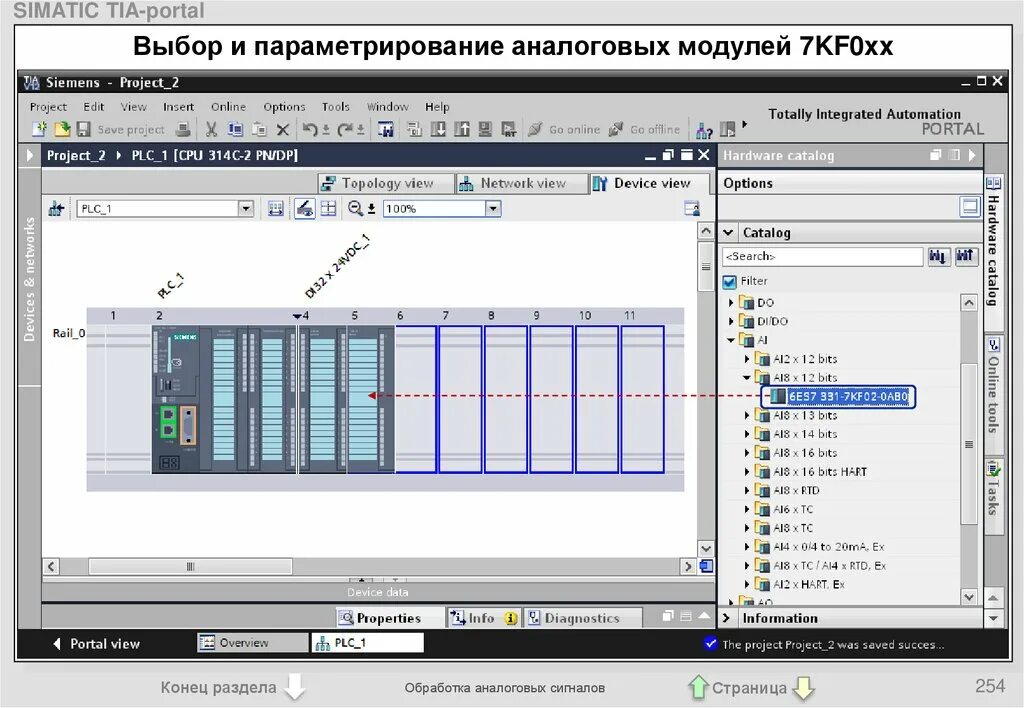Viewport: 1024px width, 708px height.
Task: Click the Go offline button
Action: click(x=645, y=129)
